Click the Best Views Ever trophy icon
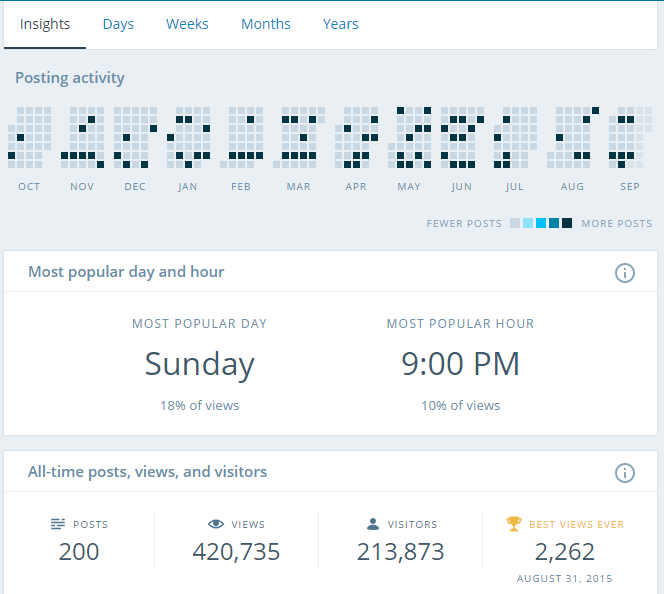This screenshot has height=594, width=664. coord(514,523)
